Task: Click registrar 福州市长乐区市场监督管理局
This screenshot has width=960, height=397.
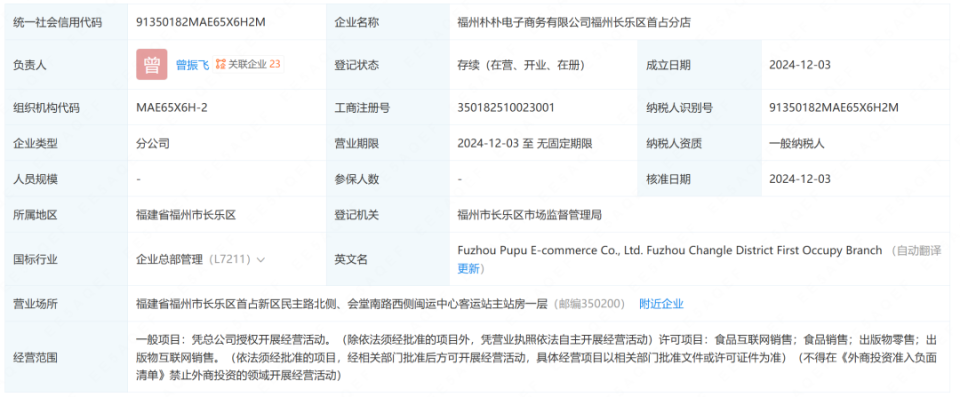Action: coord(530,215)
